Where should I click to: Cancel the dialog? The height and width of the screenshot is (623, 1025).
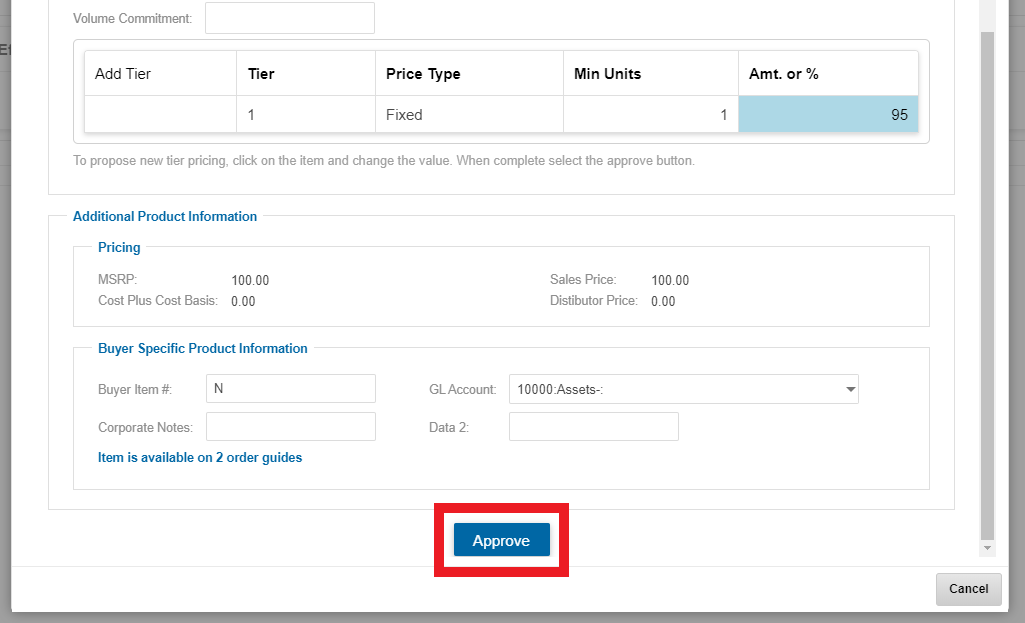(x=968, y=589)
